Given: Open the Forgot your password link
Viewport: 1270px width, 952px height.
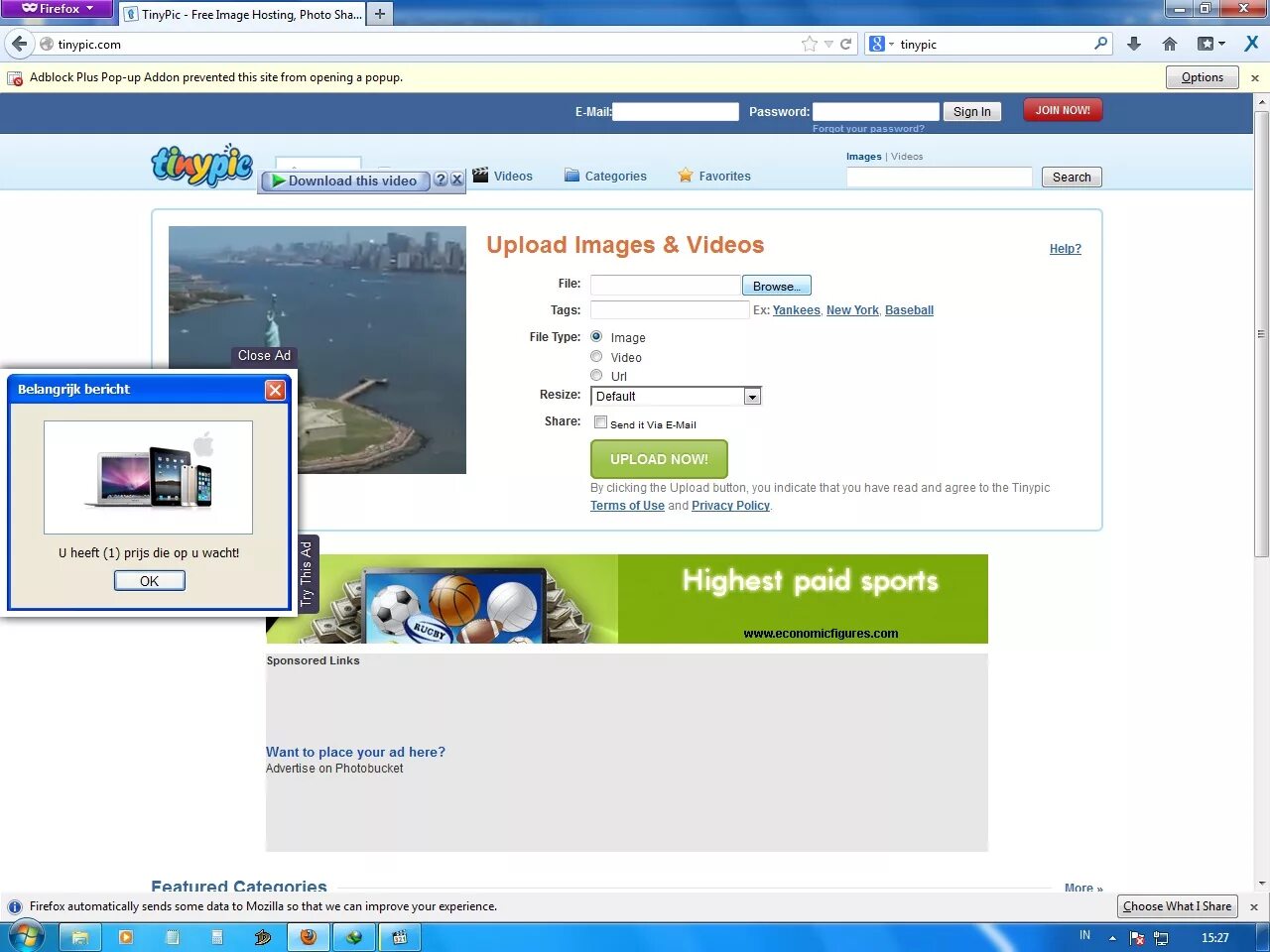Looking at the screenshot, I should (x=868, y=129).
